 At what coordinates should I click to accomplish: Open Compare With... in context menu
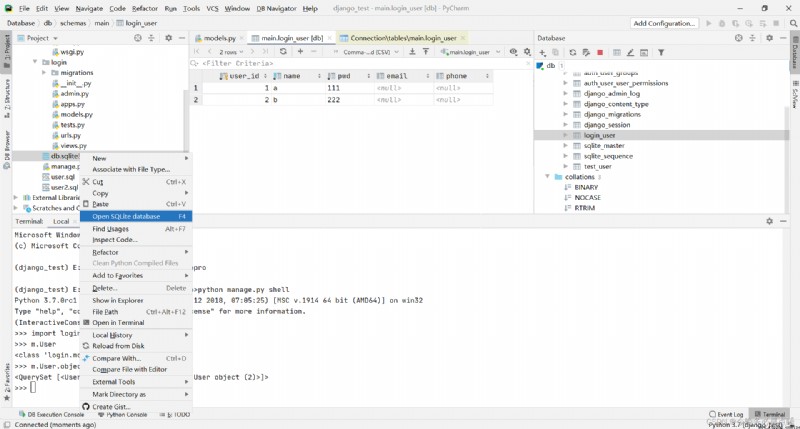click(136, 359)
